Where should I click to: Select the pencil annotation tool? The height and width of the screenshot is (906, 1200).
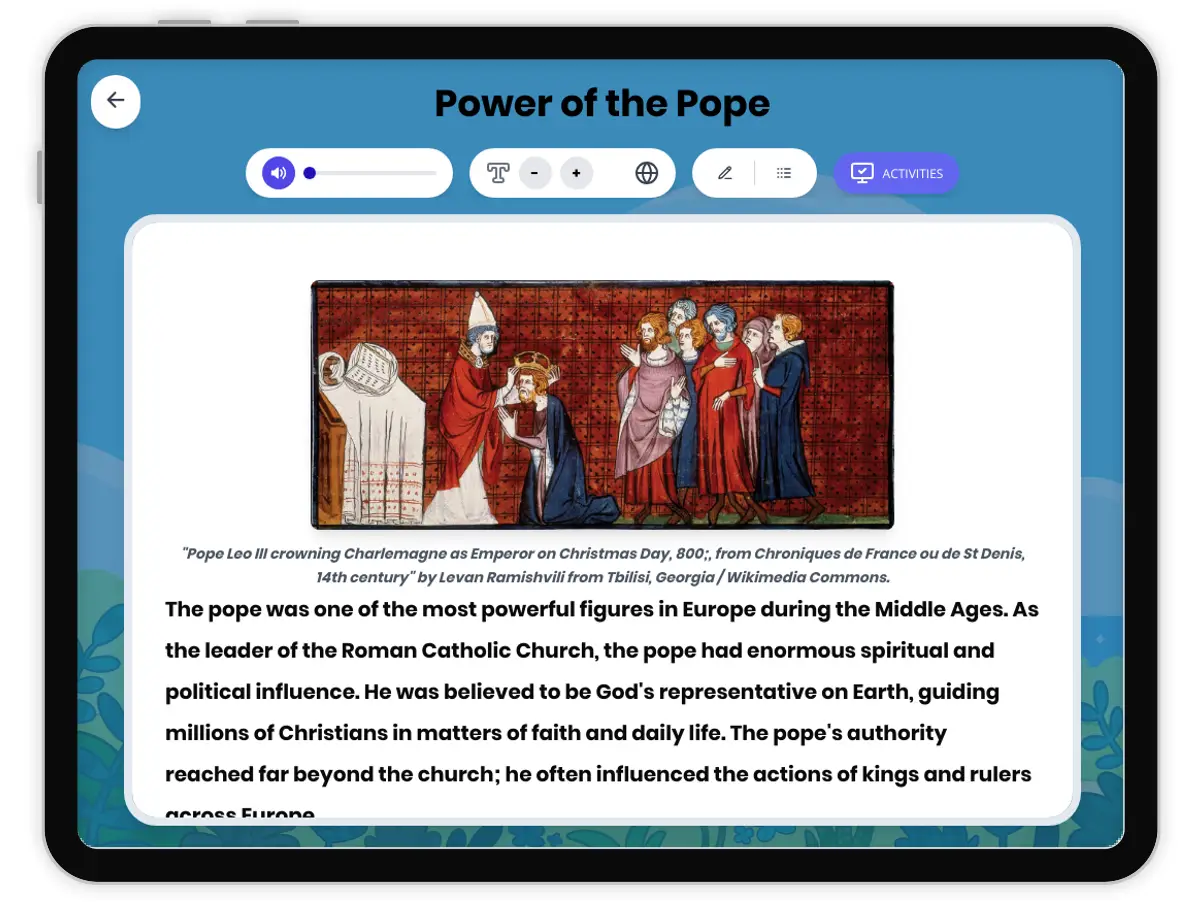click(725, 173)
